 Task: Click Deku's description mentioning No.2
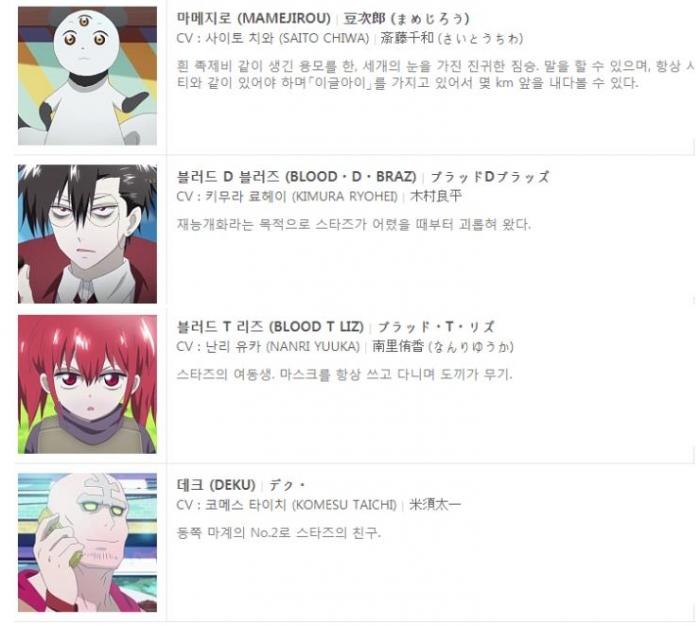[279, 533]
